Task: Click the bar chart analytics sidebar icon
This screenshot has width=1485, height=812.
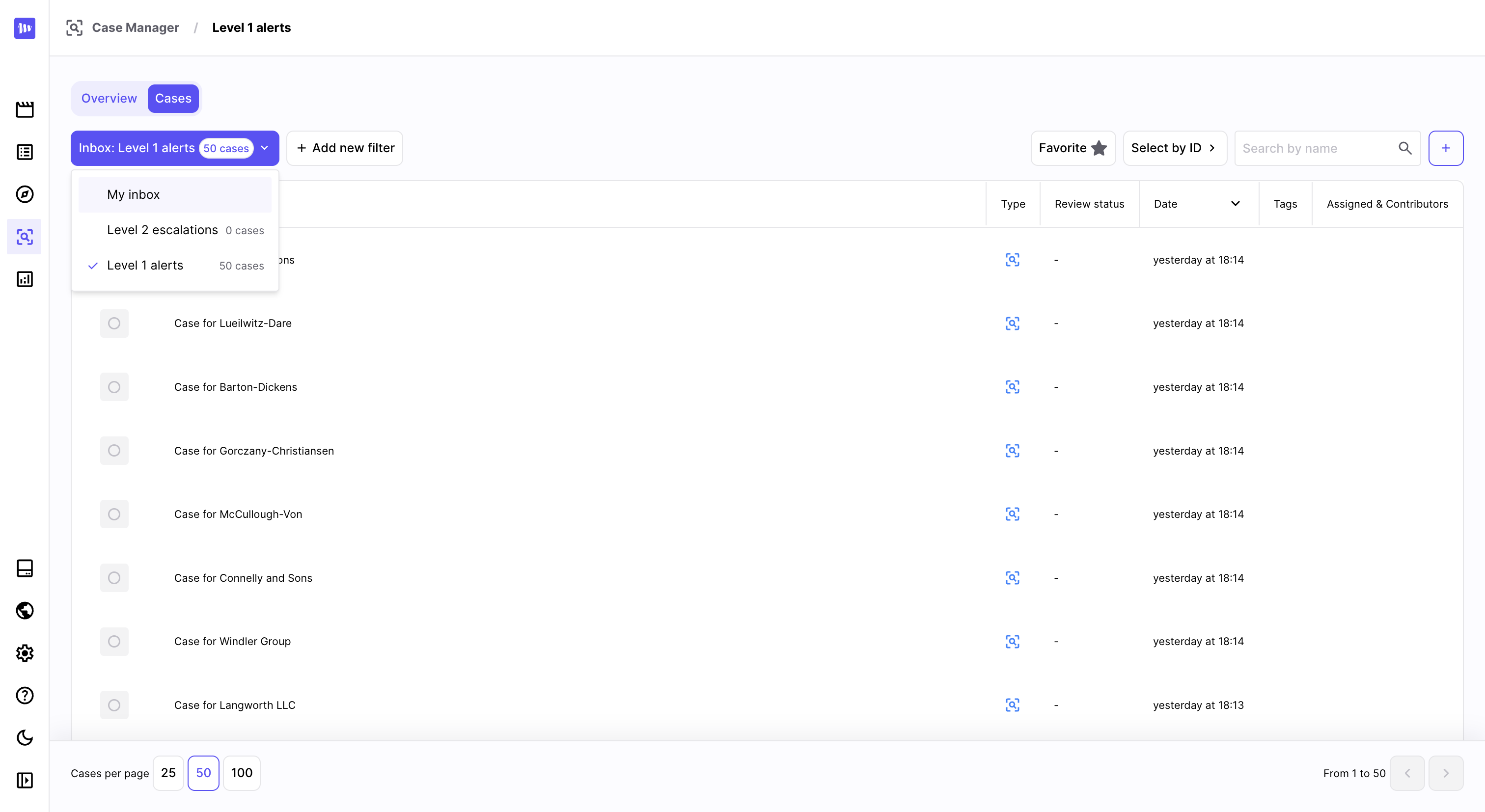Action: (24, 279)
